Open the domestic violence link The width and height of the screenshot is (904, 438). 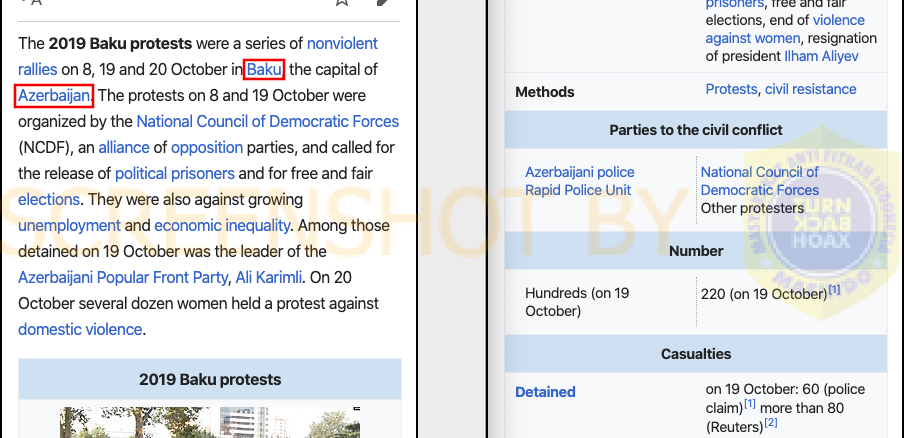(x=80, y=330)
